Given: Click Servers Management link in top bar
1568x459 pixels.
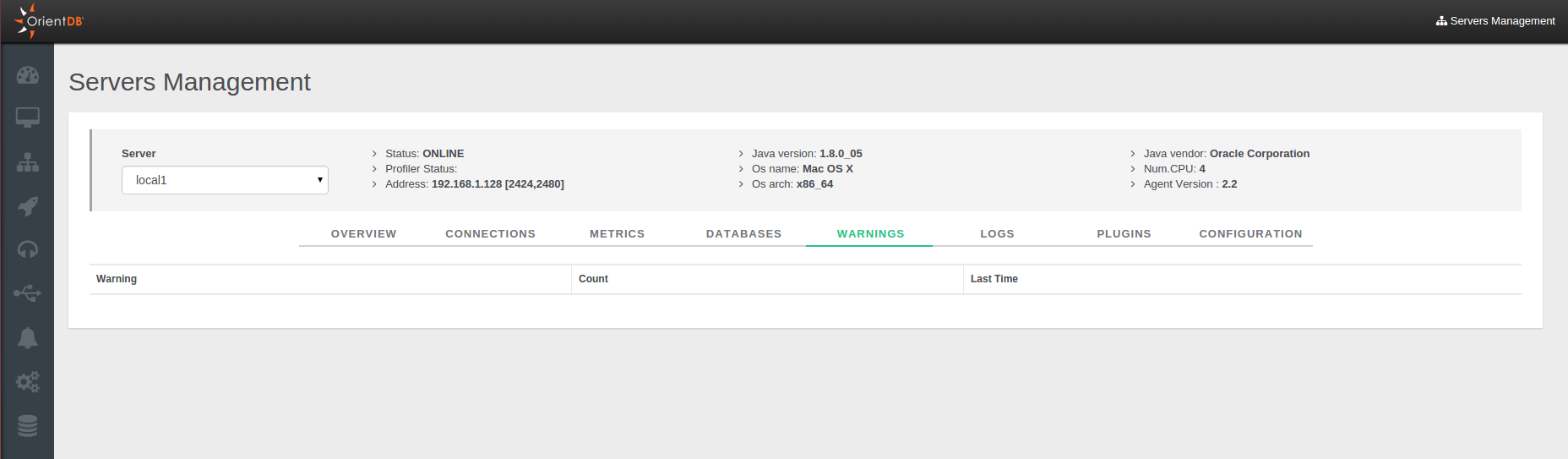Looking at the screenshot, I should pyautogui.click(x=1495, y=21).
